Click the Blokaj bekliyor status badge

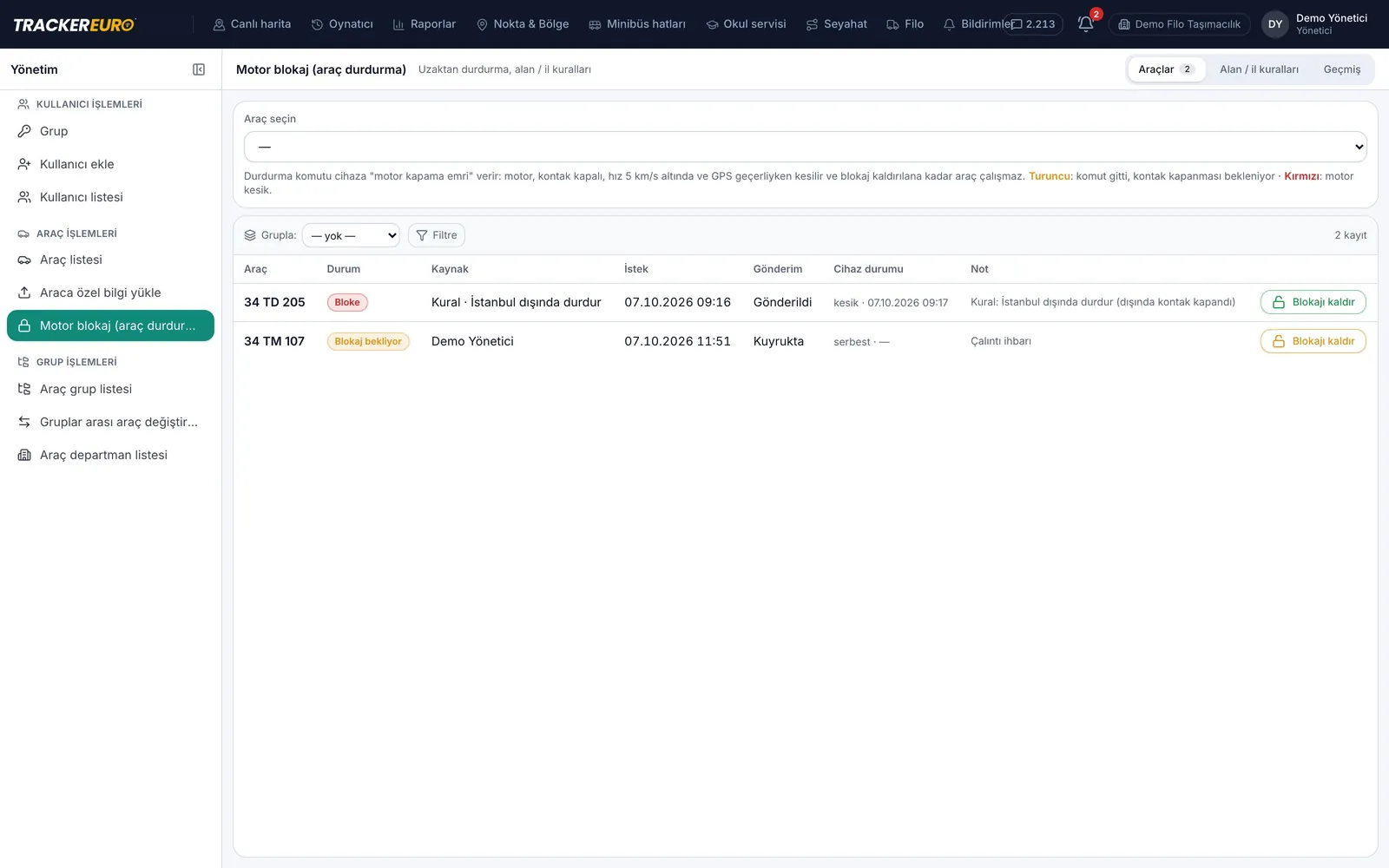tap(368, 341)
